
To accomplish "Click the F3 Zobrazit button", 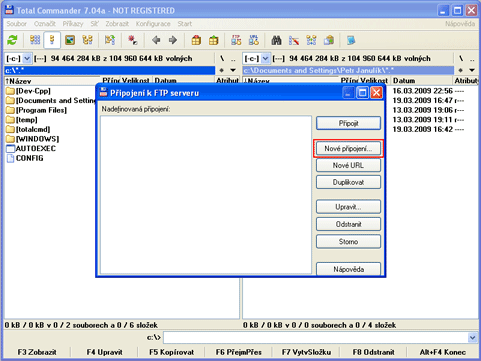I will pyautogui.click(x=37, y=352).
